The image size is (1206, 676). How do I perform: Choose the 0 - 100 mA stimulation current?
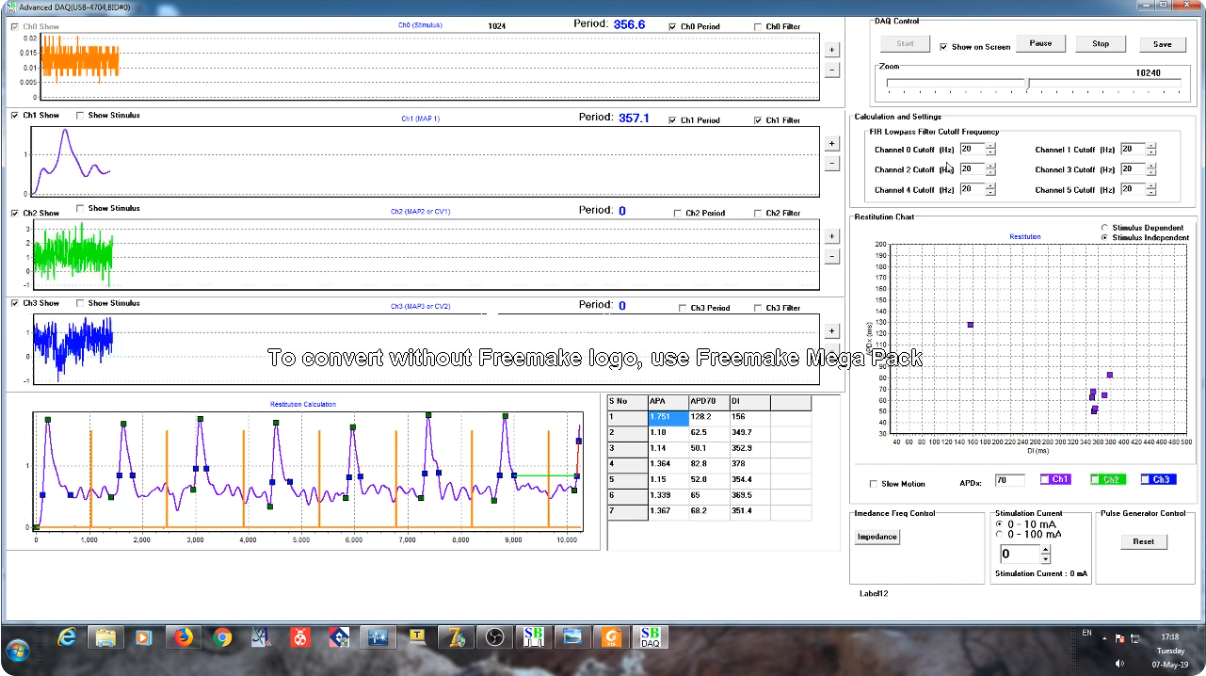pos(999,534)
